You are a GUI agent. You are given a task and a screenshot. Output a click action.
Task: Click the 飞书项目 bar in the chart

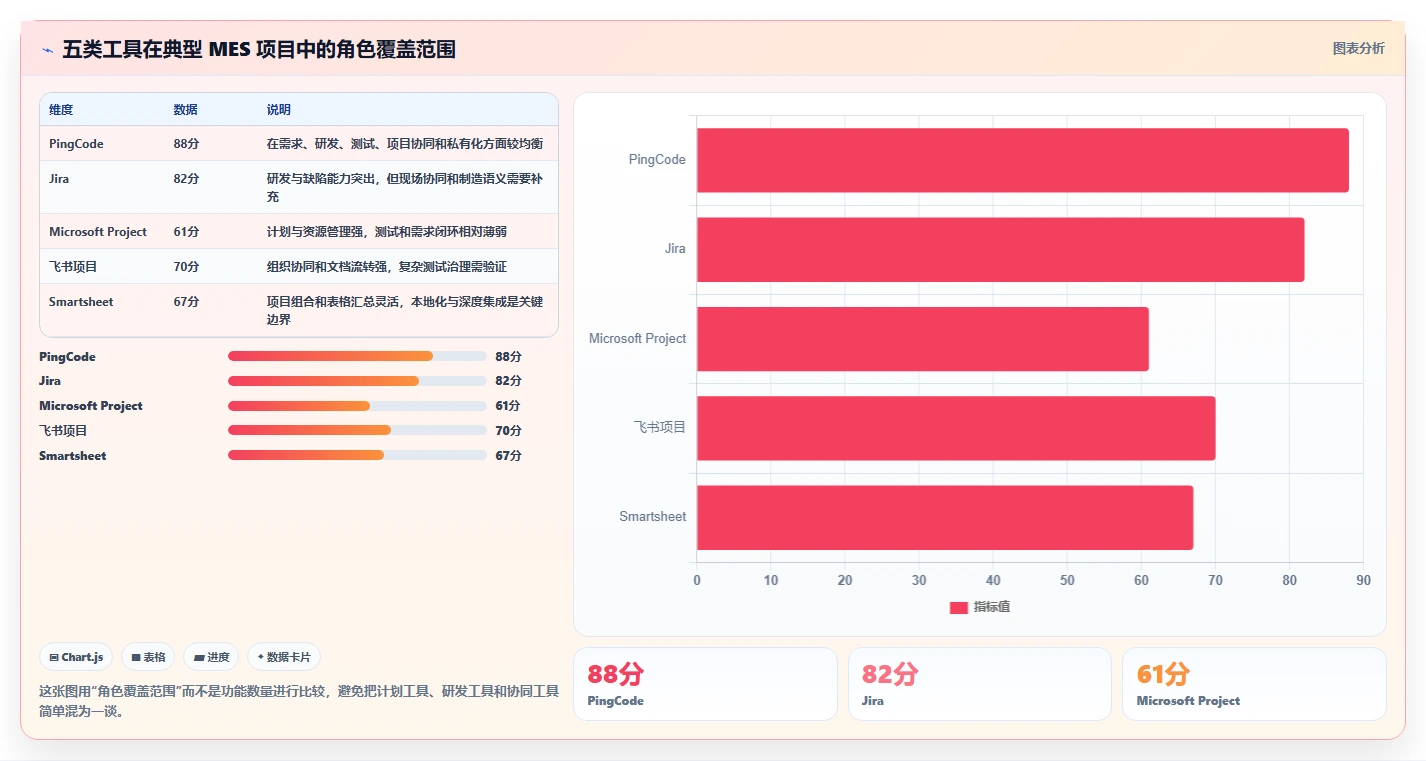pos(956,428)
